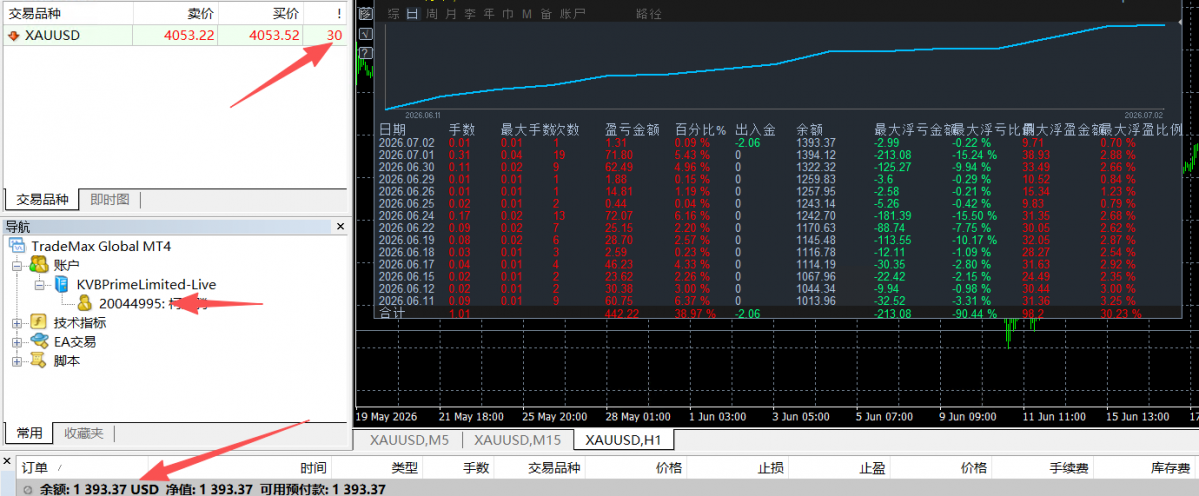Click the 路径 label in statistics panel
1199x496 pixels.
[649, 13]
